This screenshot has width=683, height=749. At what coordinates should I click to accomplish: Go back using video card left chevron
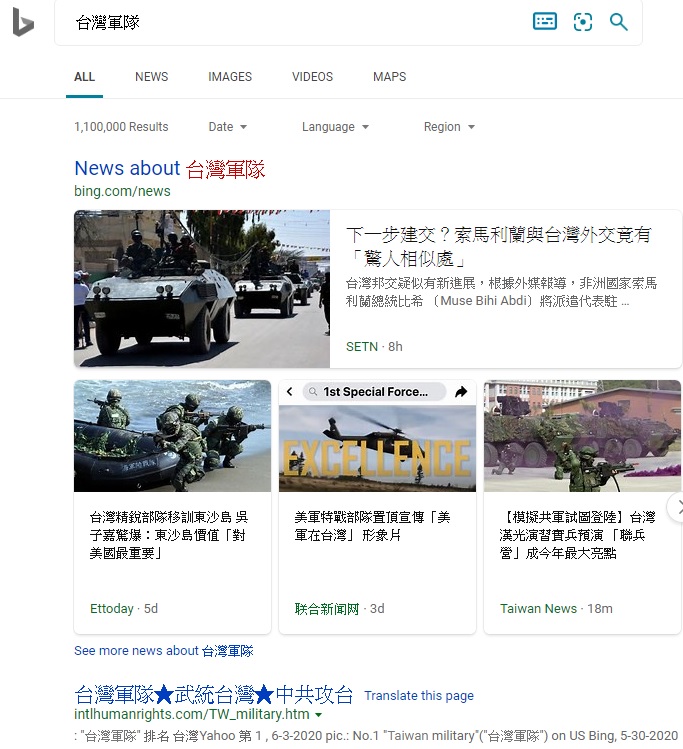point(290,392)
